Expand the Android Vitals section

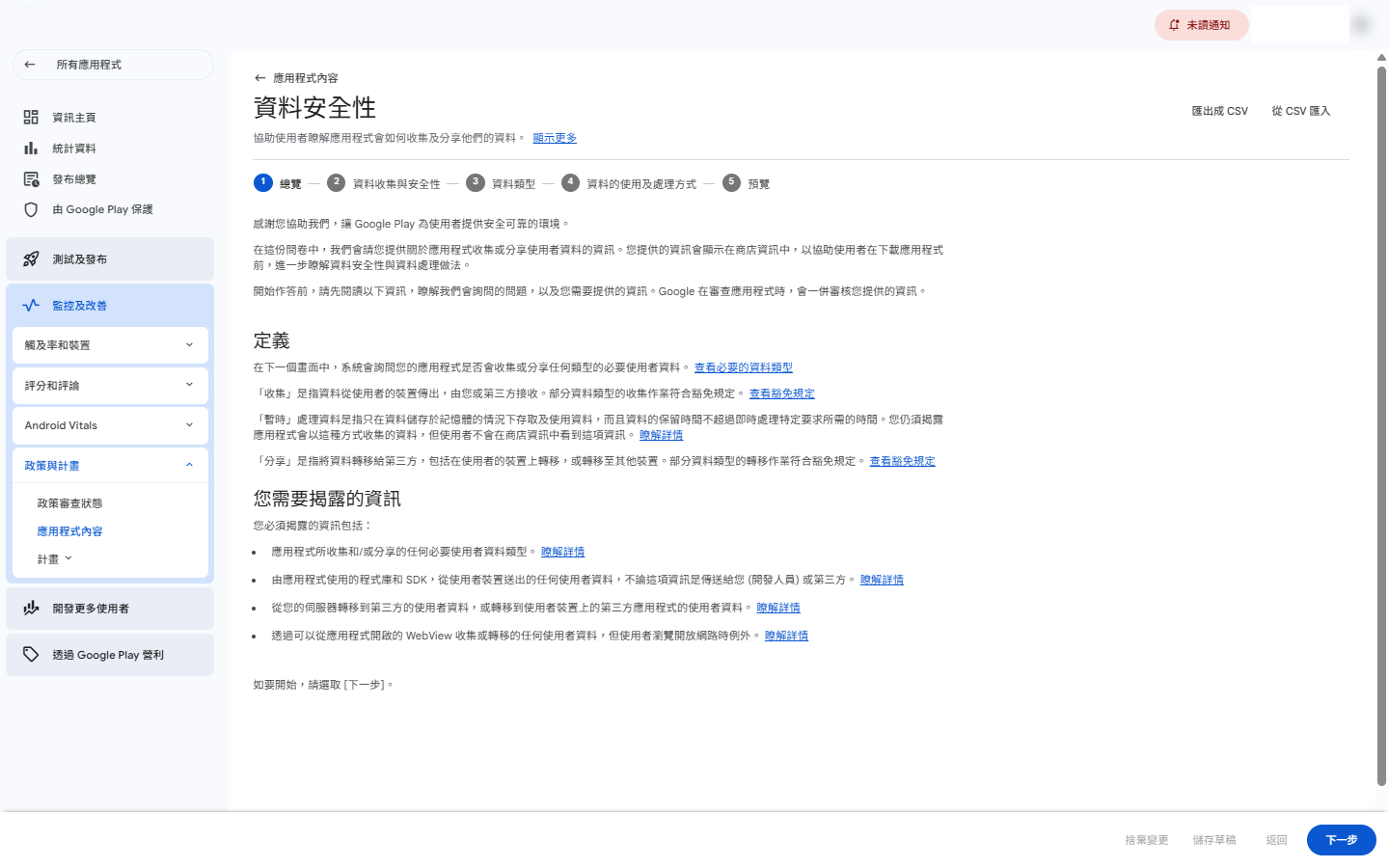coord(110,425)
